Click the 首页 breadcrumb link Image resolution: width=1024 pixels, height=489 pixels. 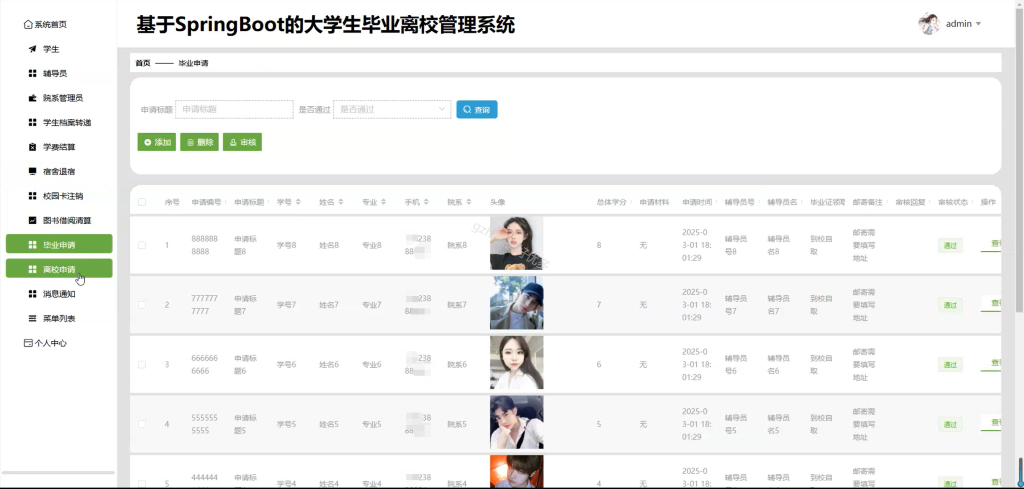tap(142, 63)
